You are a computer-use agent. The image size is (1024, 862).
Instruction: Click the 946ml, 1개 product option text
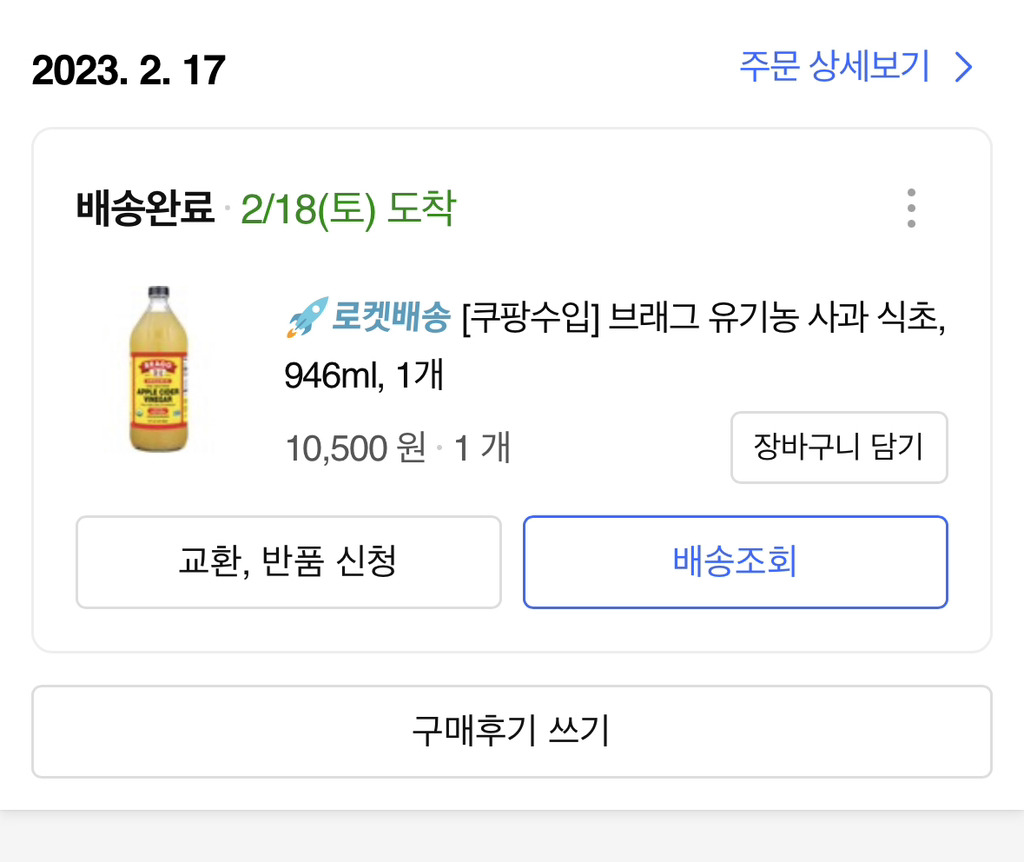363,376
